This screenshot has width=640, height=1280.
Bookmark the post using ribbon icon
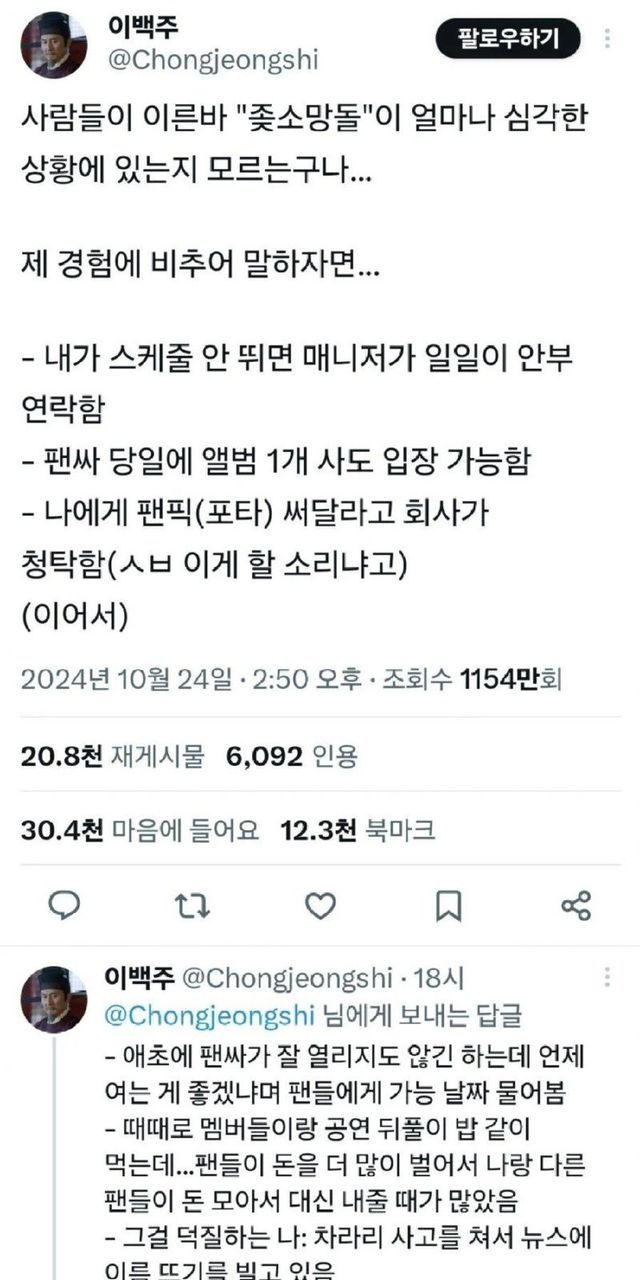coord(449,906)
